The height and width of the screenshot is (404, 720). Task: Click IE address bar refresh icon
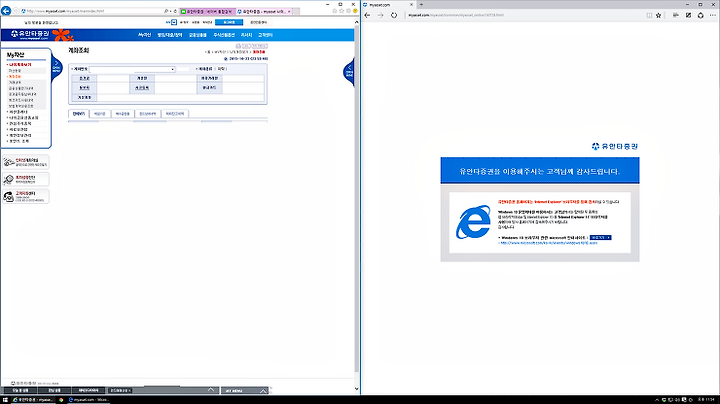pos(175,11)
